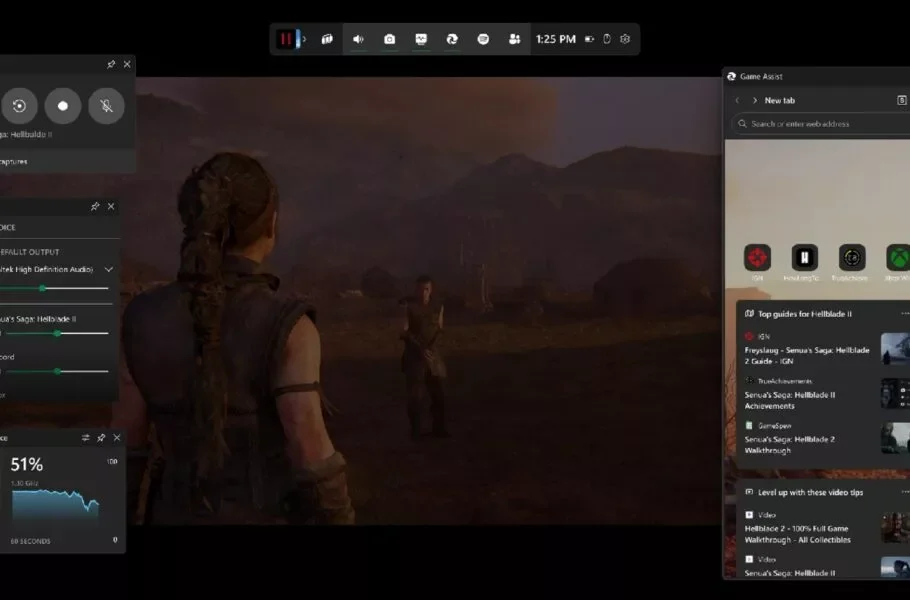
Task: Open the Capture widget camera icon
Action: click(x=389, y=39)
